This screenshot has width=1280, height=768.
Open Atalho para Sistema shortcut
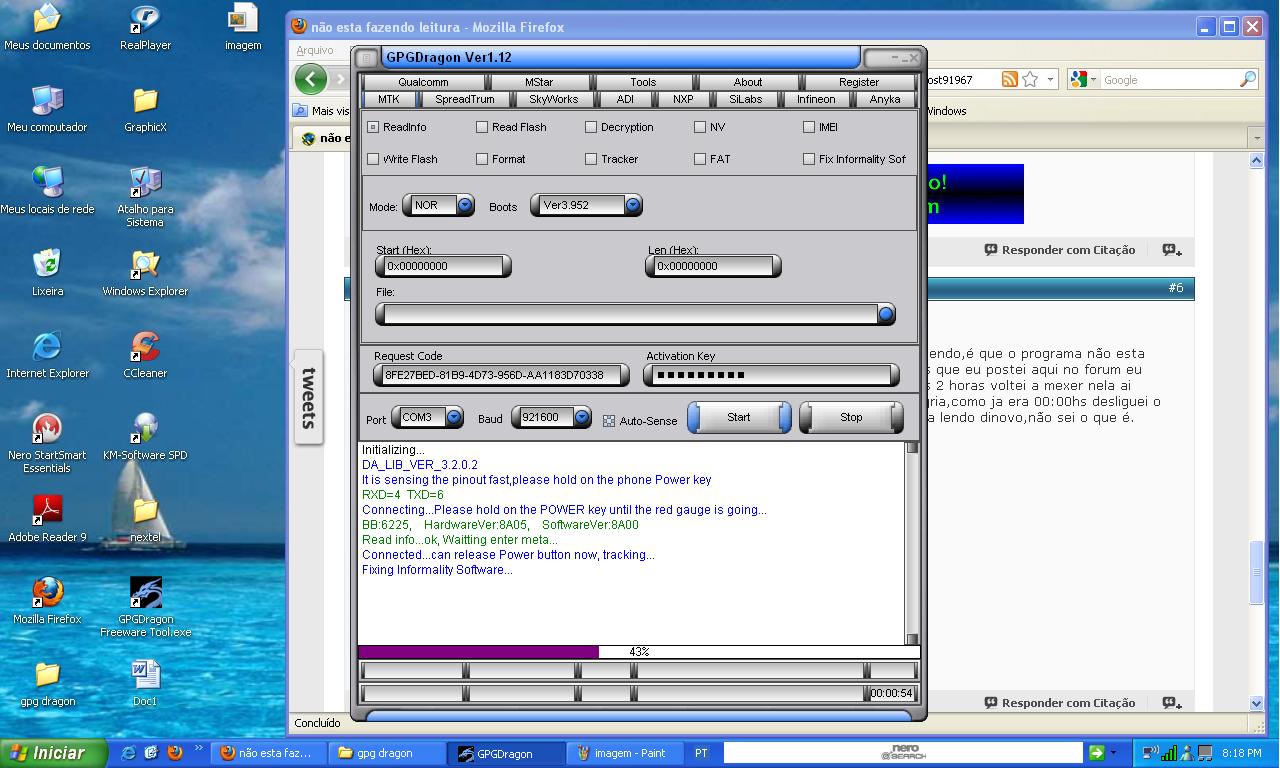point(145,197)
